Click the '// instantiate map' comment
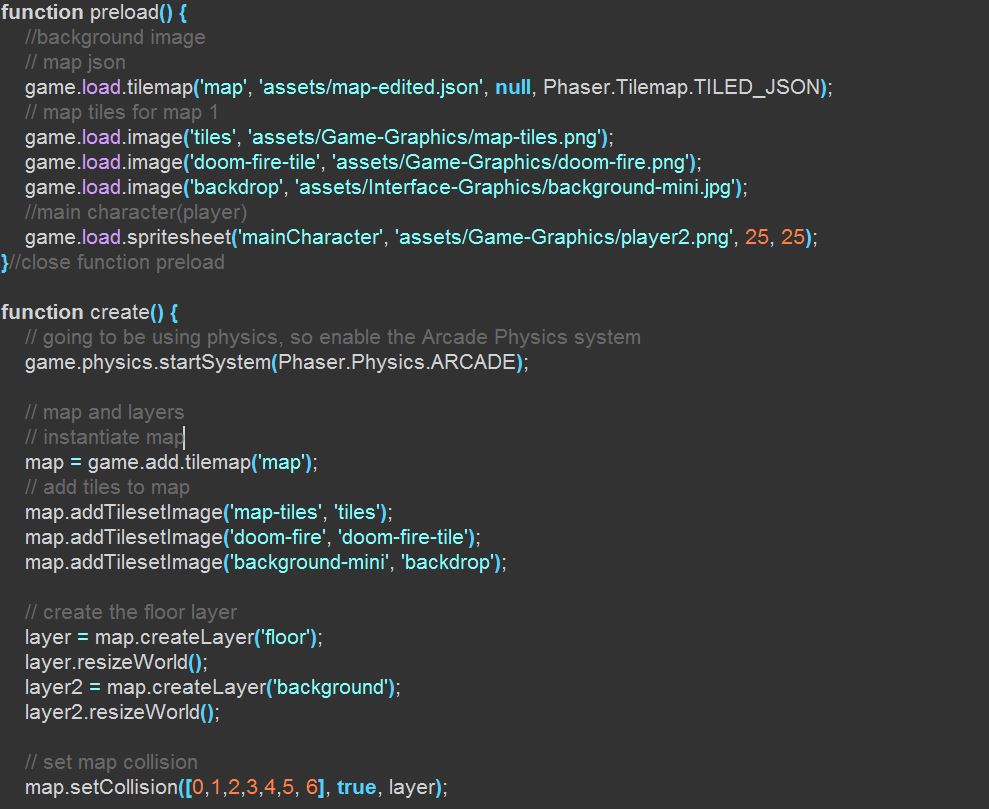This screenshot has width=989, height=809. [105, 437]
